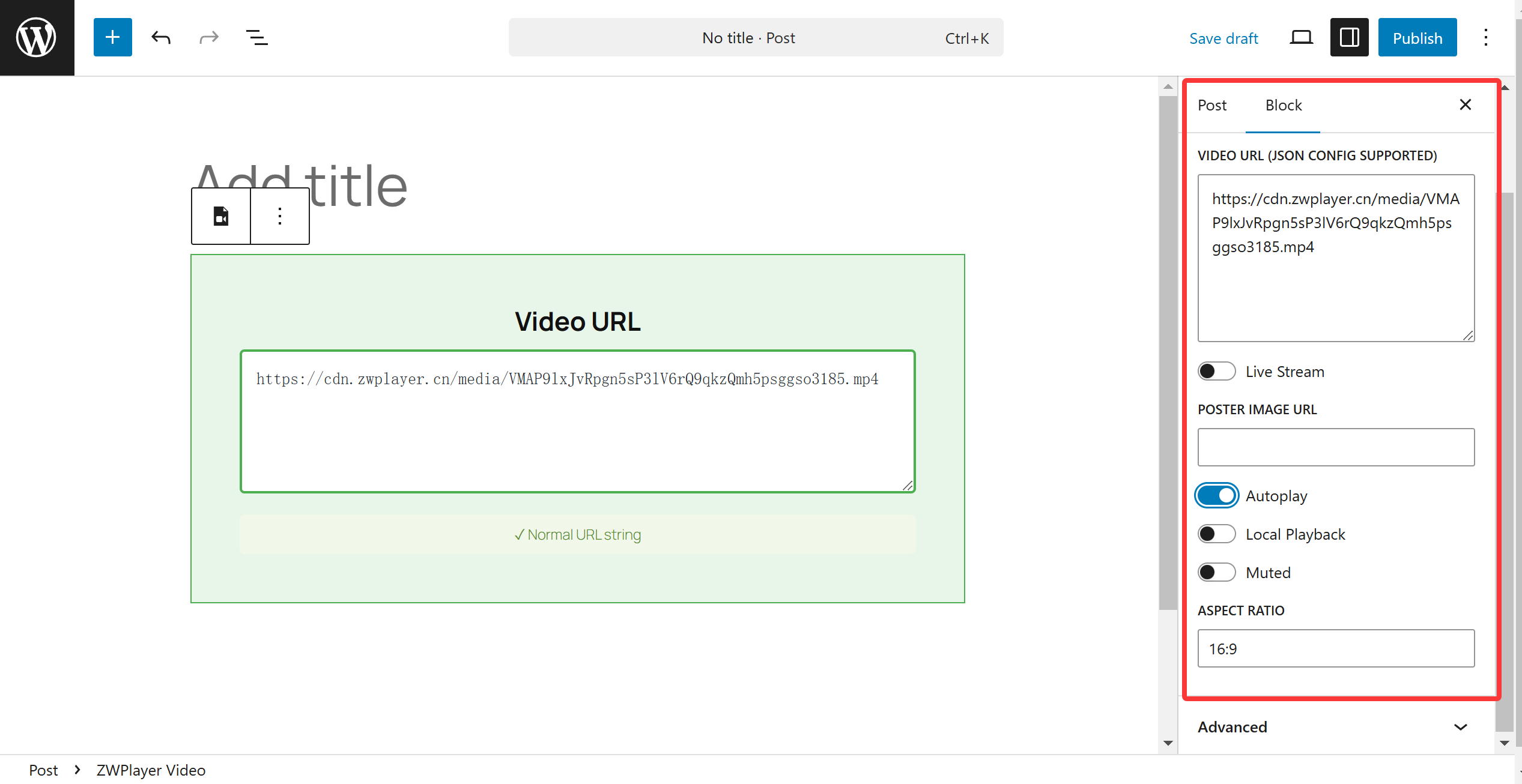
Task: Click the ZWPlayer video block icon
Action: point(221,216)
